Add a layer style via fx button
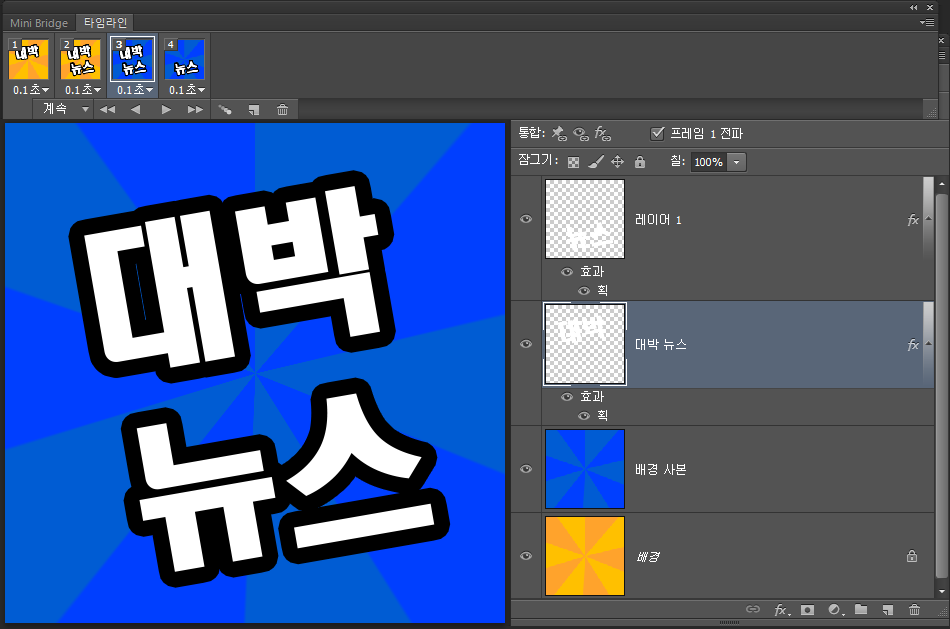Image resolution: width=950 pixels, height=629 pixels. (x=782, y=610)
